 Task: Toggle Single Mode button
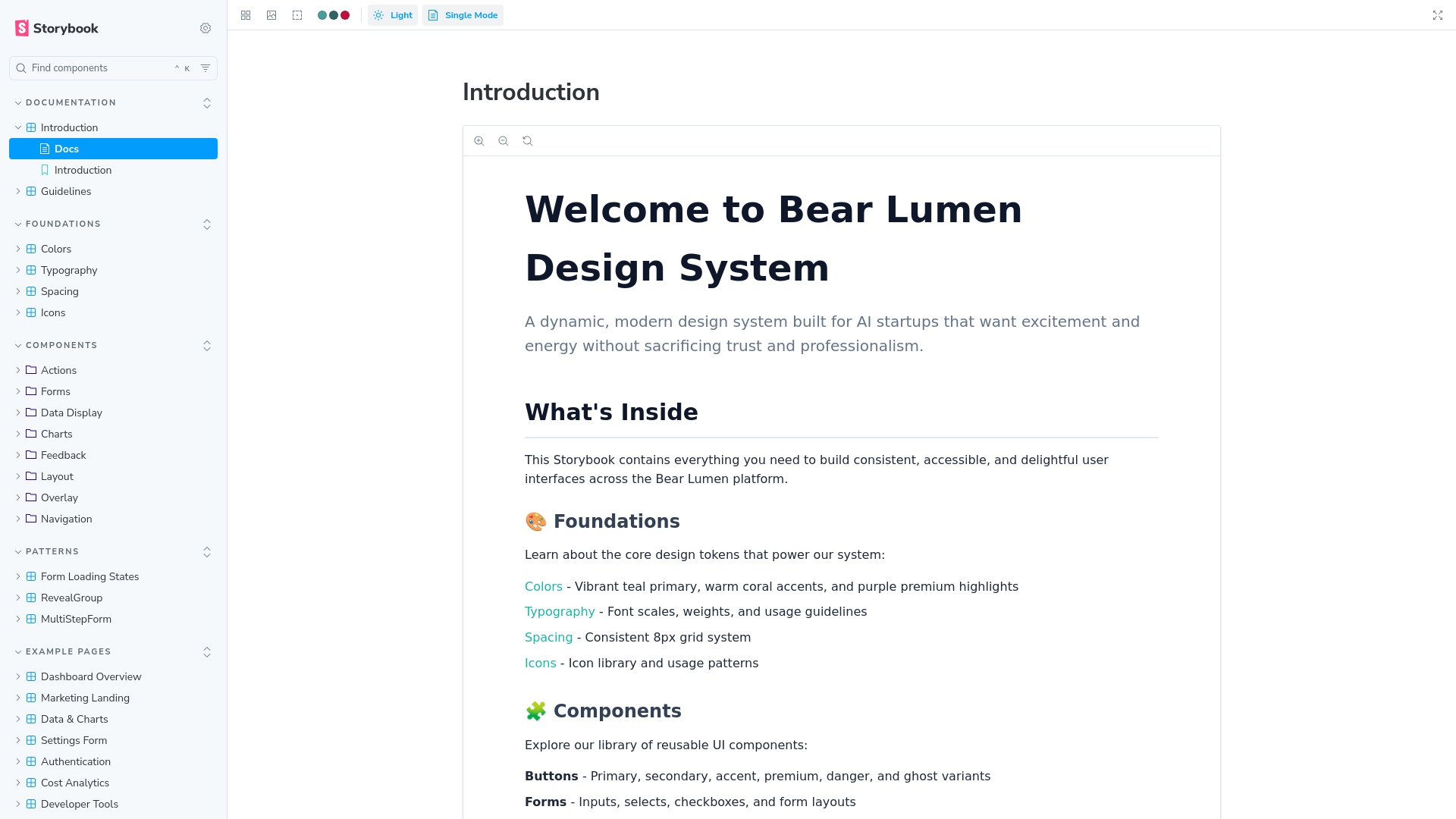point(463,15)
